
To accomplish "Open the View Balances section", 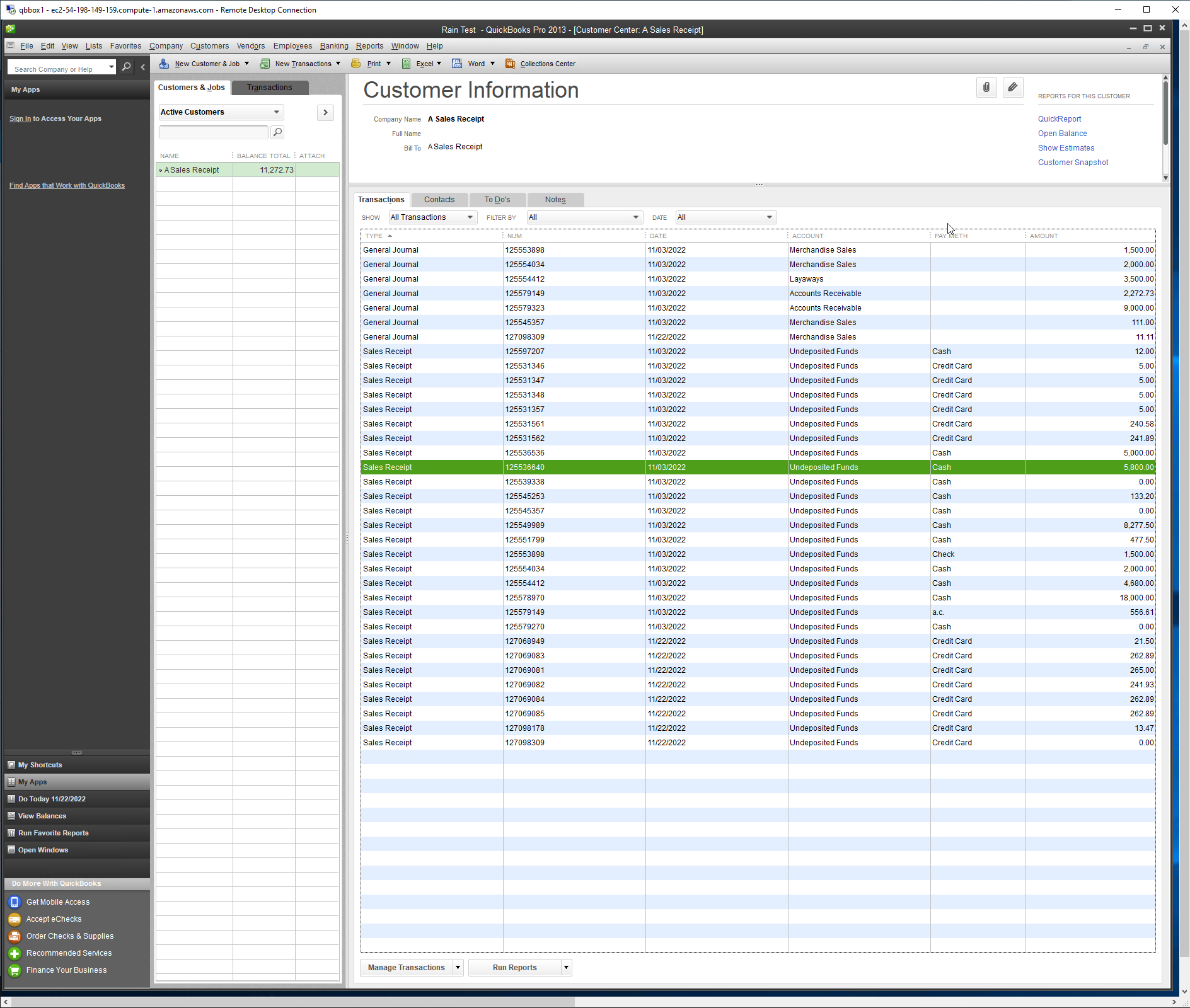I will [x=77, y=816].
